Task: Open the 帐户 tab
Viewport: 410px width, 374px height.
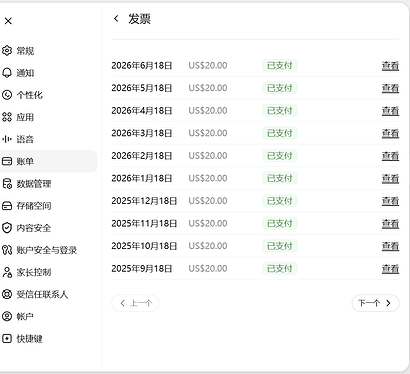Action: 49,316
